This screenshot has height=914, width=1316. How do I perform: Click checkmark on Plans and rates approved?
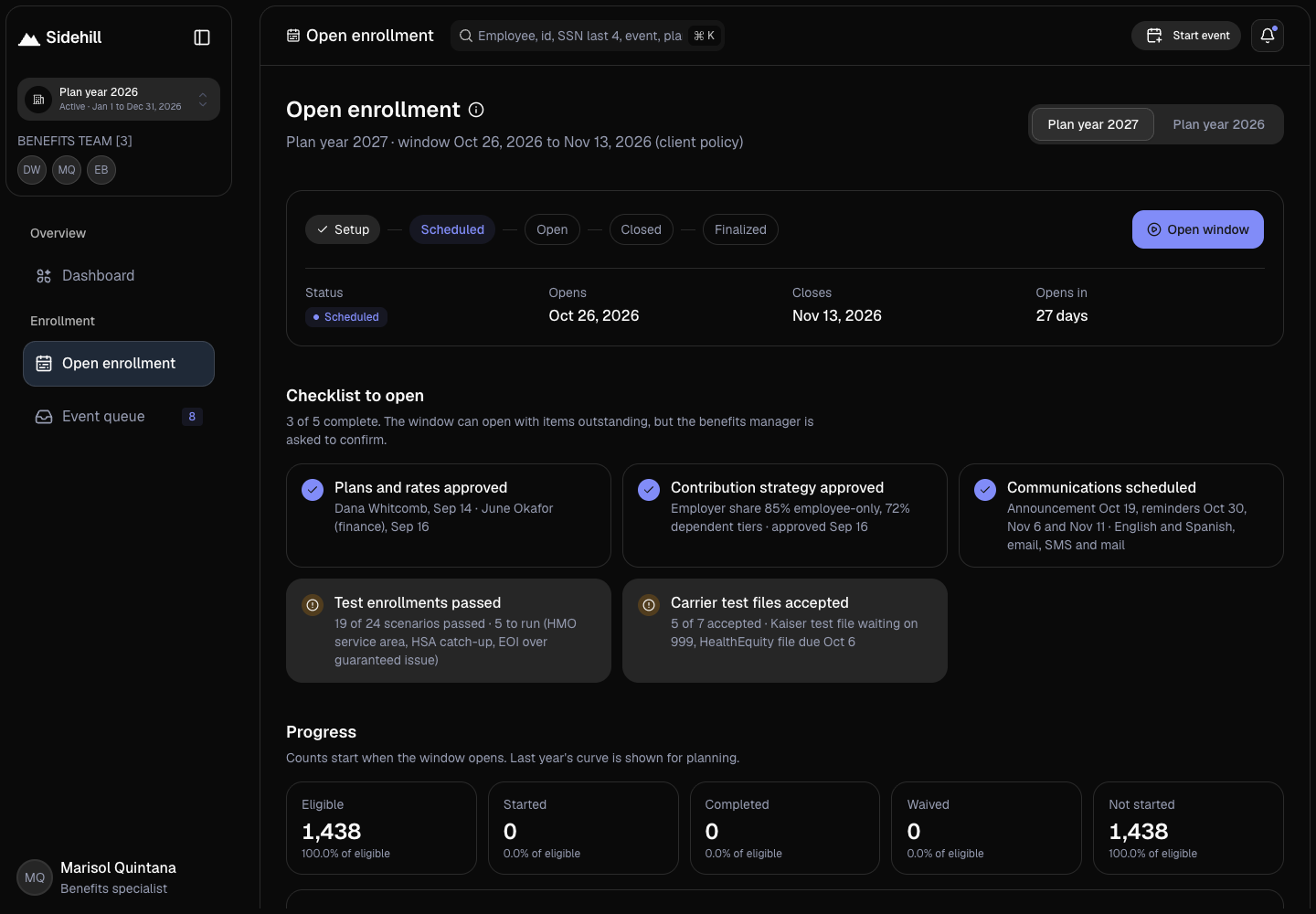click(x=313, y=490)
